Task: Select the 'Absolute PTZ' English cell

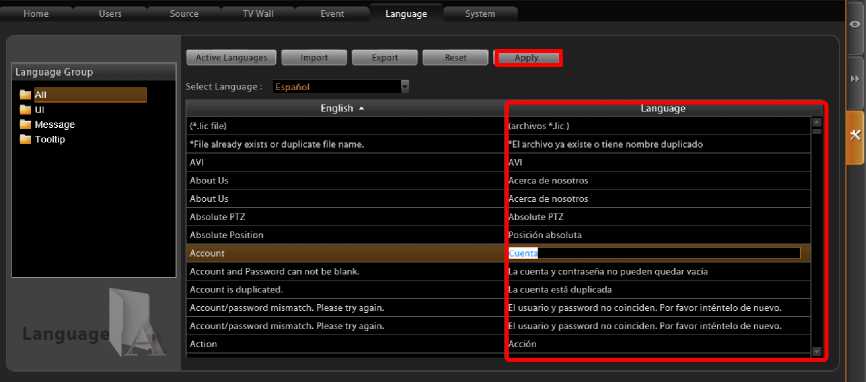Action: click(x=345, y=217)
